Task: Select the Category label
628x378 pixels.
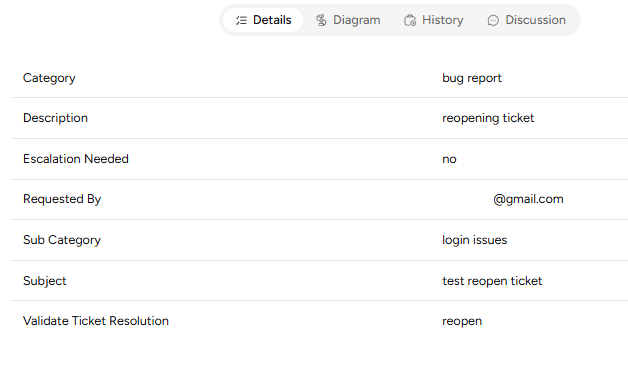Action: click(x=49, y=78)
